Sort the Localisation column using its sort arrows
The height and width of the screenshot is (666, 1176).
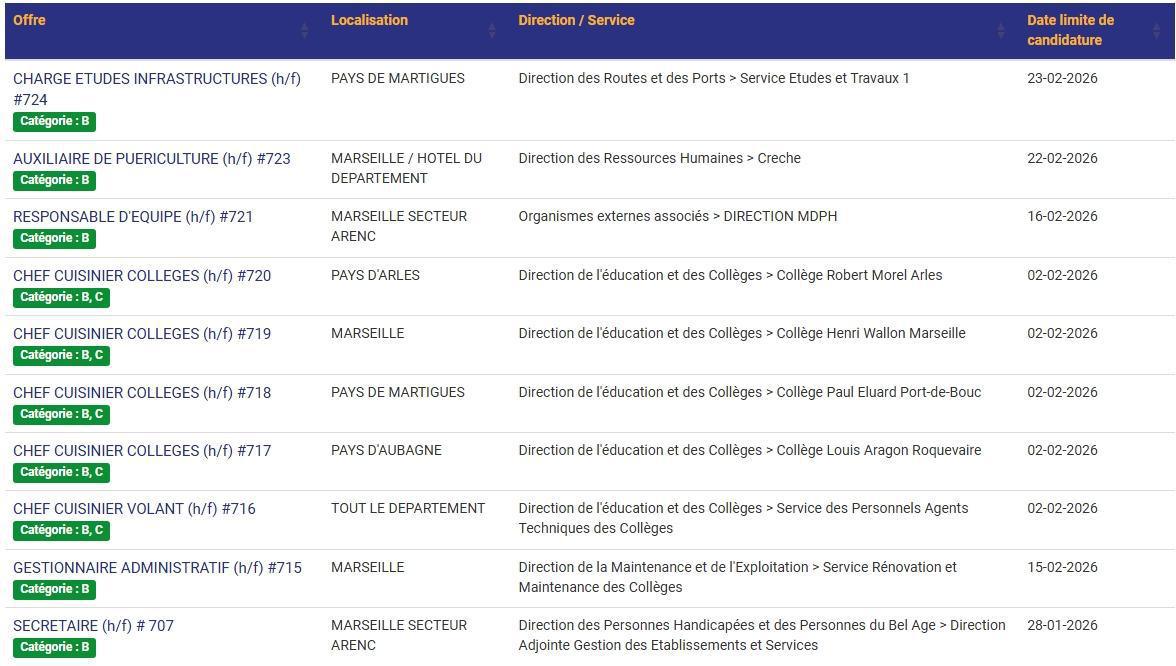[x=492, y=31]
